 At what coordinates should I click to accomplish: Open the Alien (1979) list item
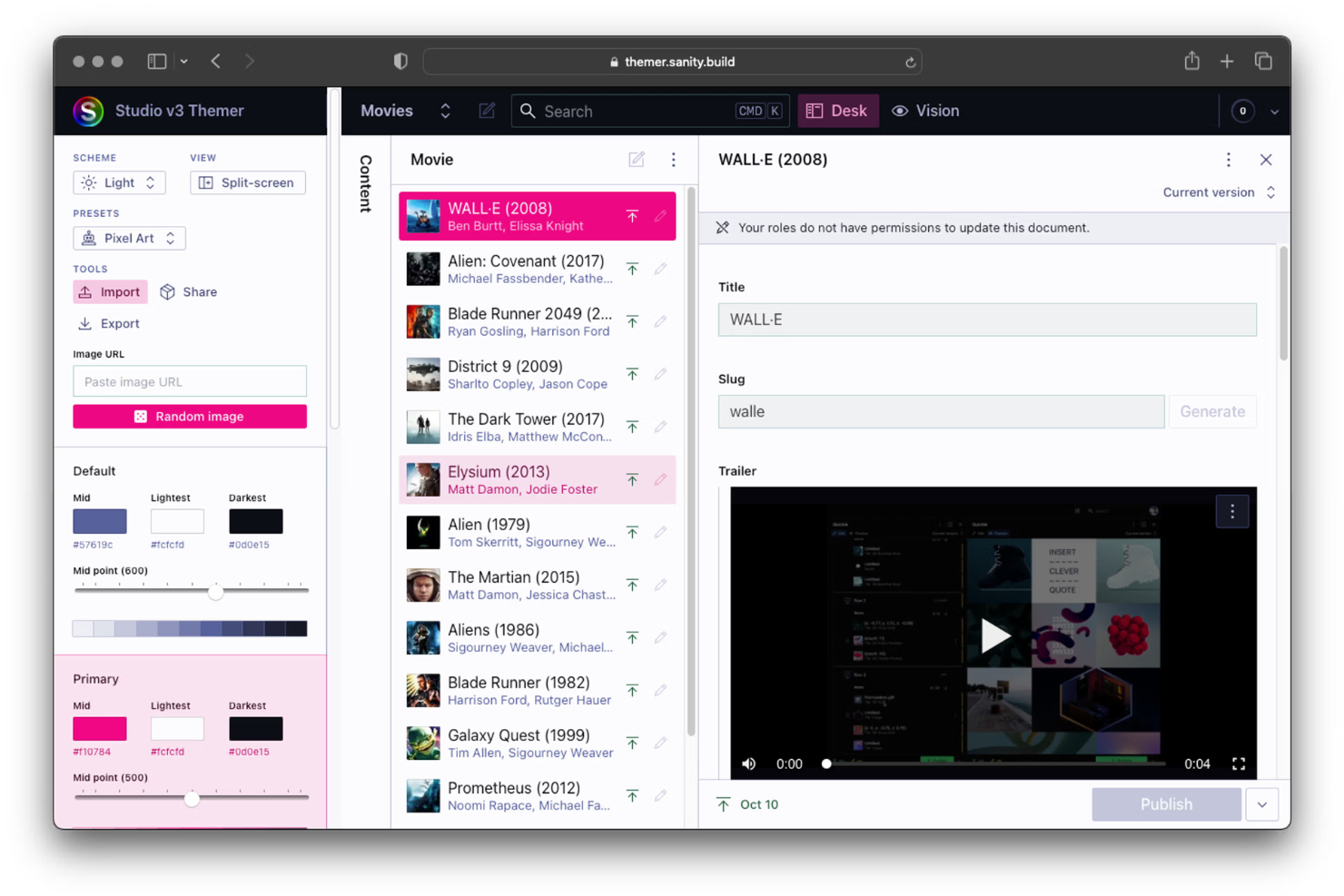(x=538, y=532)
